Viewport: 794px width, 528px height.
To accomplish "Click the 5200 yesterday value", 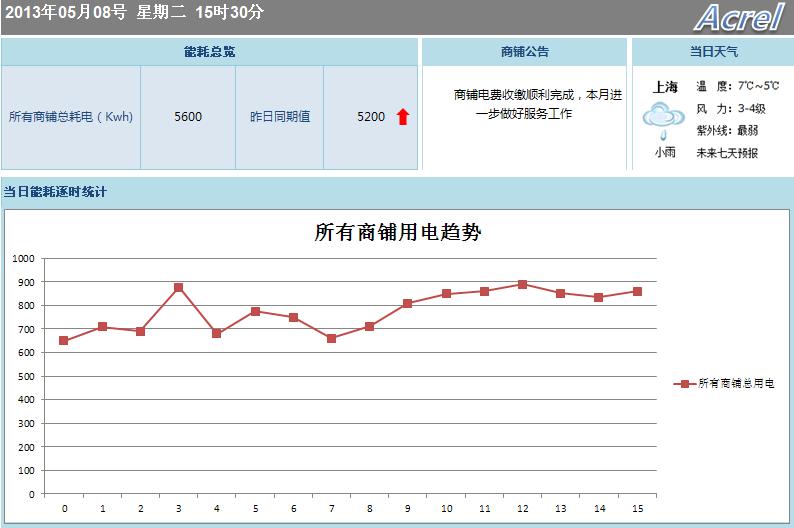I will click(x=371, y=117).
